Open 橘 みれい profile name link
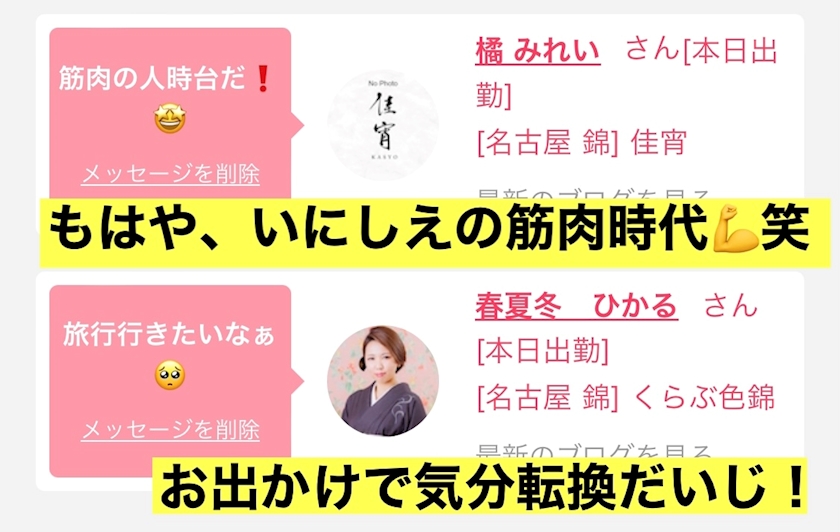Image resolution: width=840 pixels, height=532 pixels. tap(537, 51)
